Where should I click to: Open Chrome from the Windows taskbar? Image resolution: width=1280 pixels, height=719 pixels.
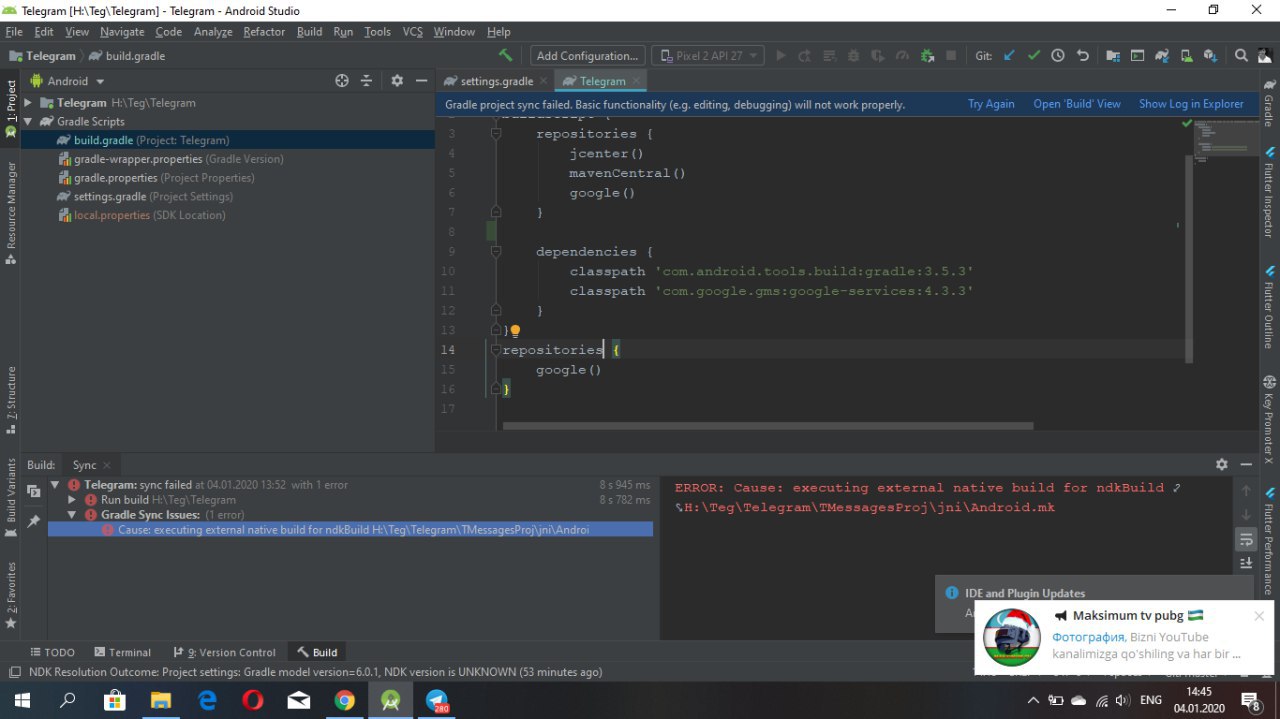click(x=344, y=701)
